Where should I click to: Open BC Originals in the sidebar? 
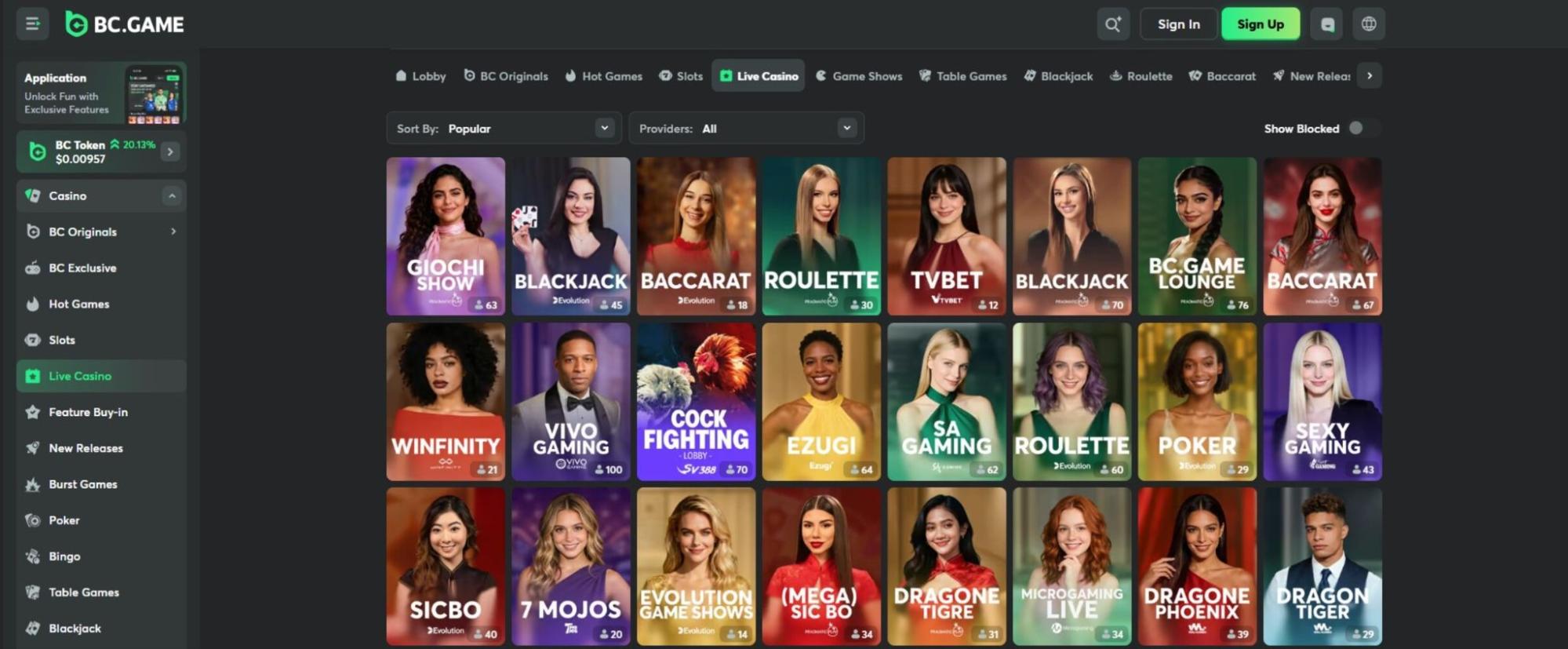coord(101,232)
